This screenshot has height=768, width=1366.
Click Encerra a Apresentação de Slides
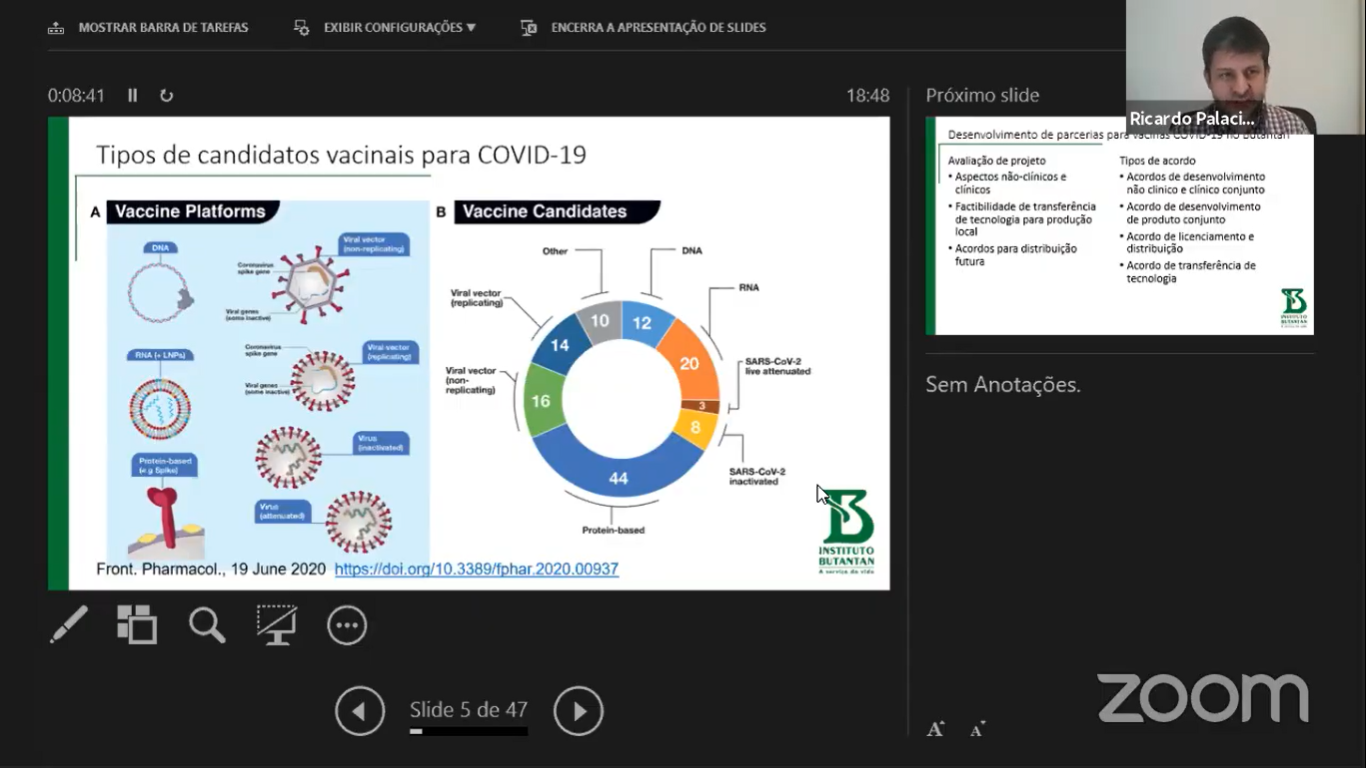click(x=658, y=28)
